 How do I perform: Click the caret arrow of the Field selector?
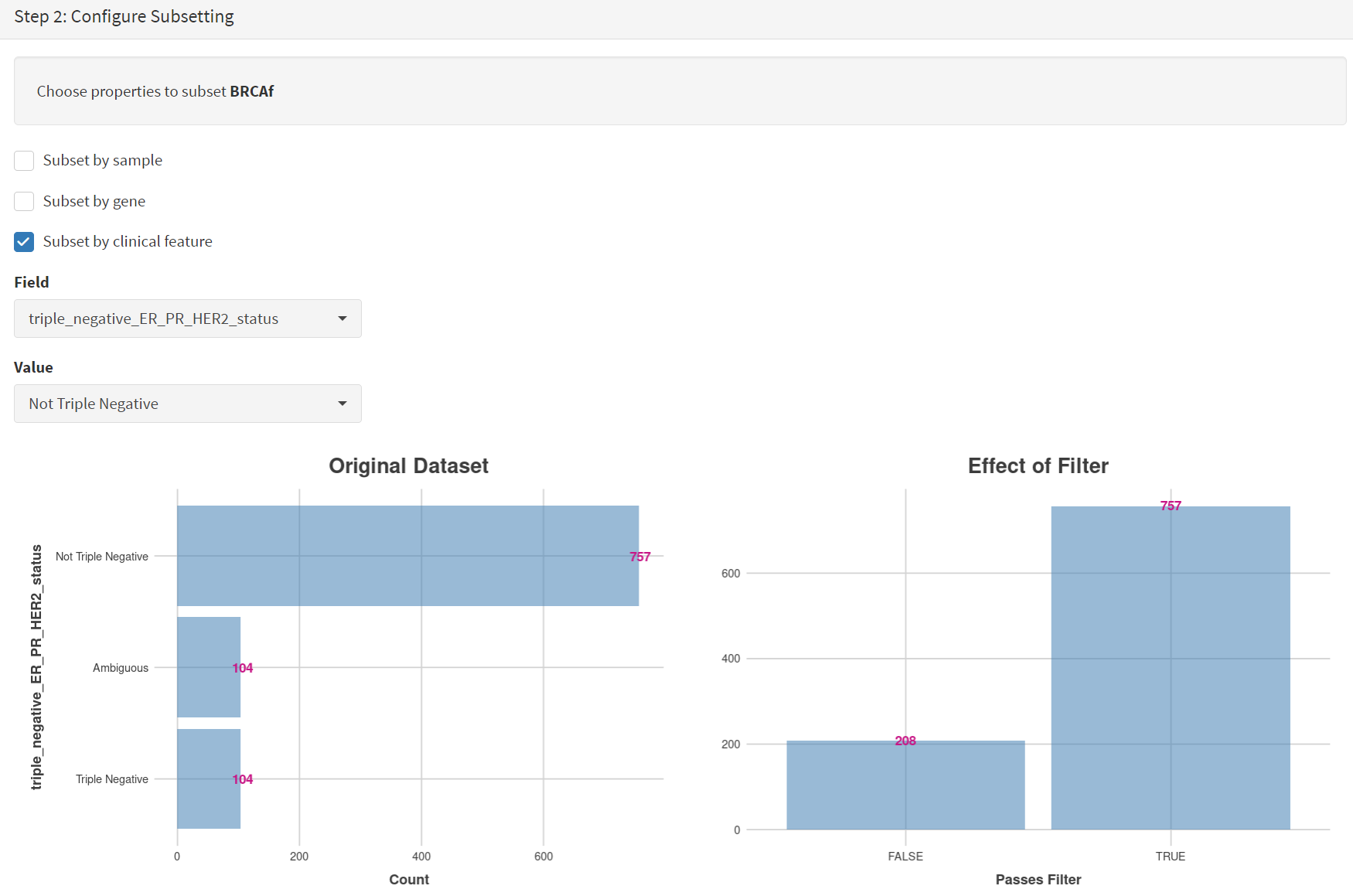point(343,319)
